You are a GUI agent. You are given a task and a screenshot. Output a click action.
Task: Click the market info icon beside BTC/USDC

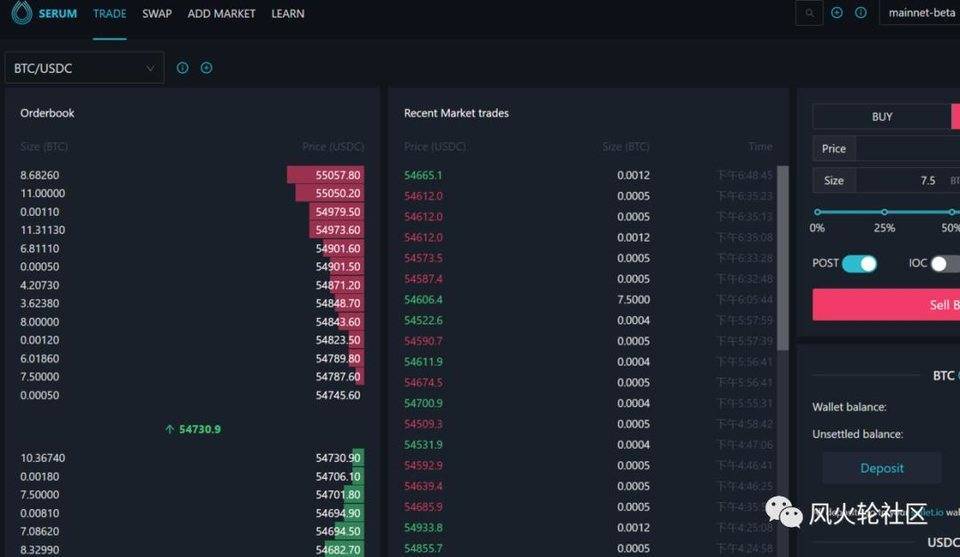tap(182, 68)
